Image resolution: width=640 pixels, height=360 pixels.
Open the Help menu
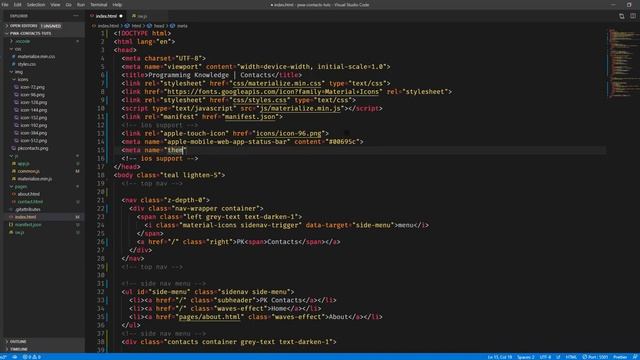click(117, 5)
